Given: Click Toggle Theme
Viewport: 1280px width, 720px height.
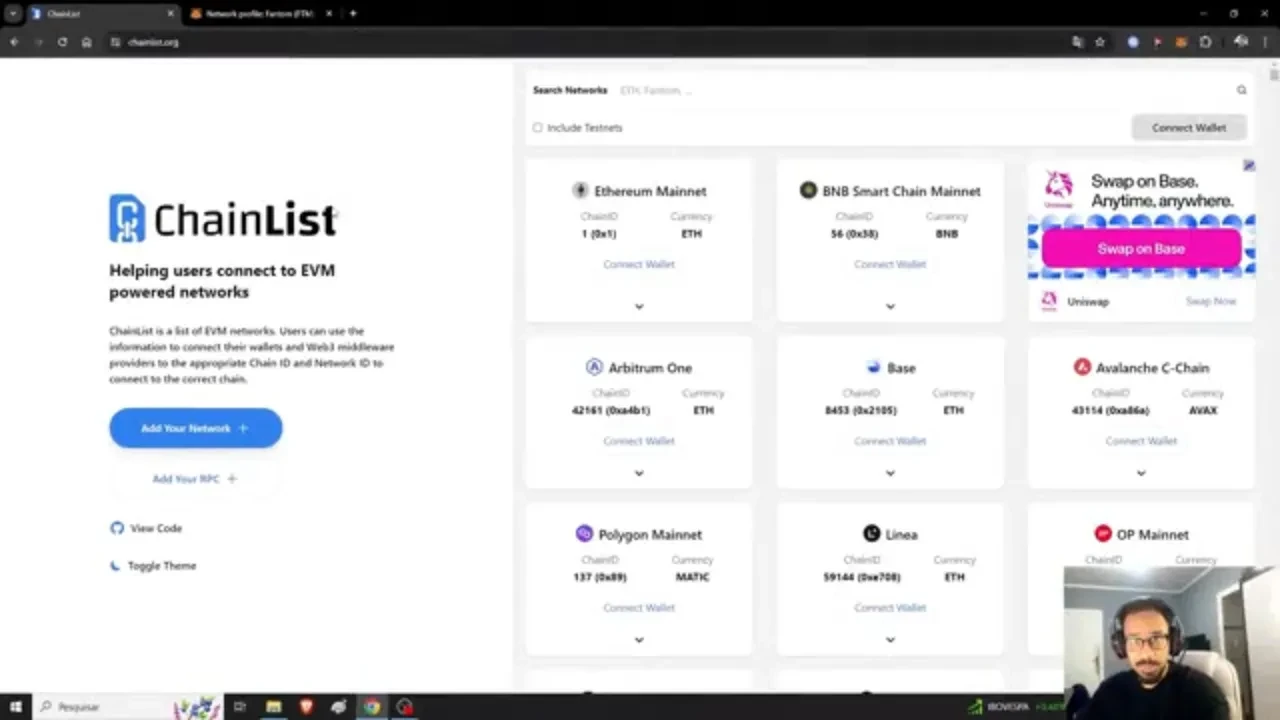Looking at the screenshot, I should point(153,566).
